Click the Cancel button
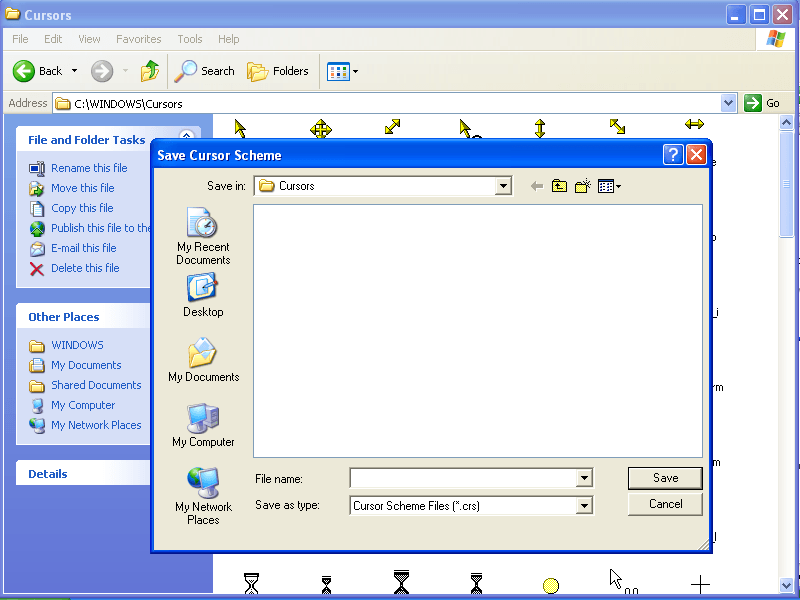This screenshot has width=800, height=600. coord(664,504)
